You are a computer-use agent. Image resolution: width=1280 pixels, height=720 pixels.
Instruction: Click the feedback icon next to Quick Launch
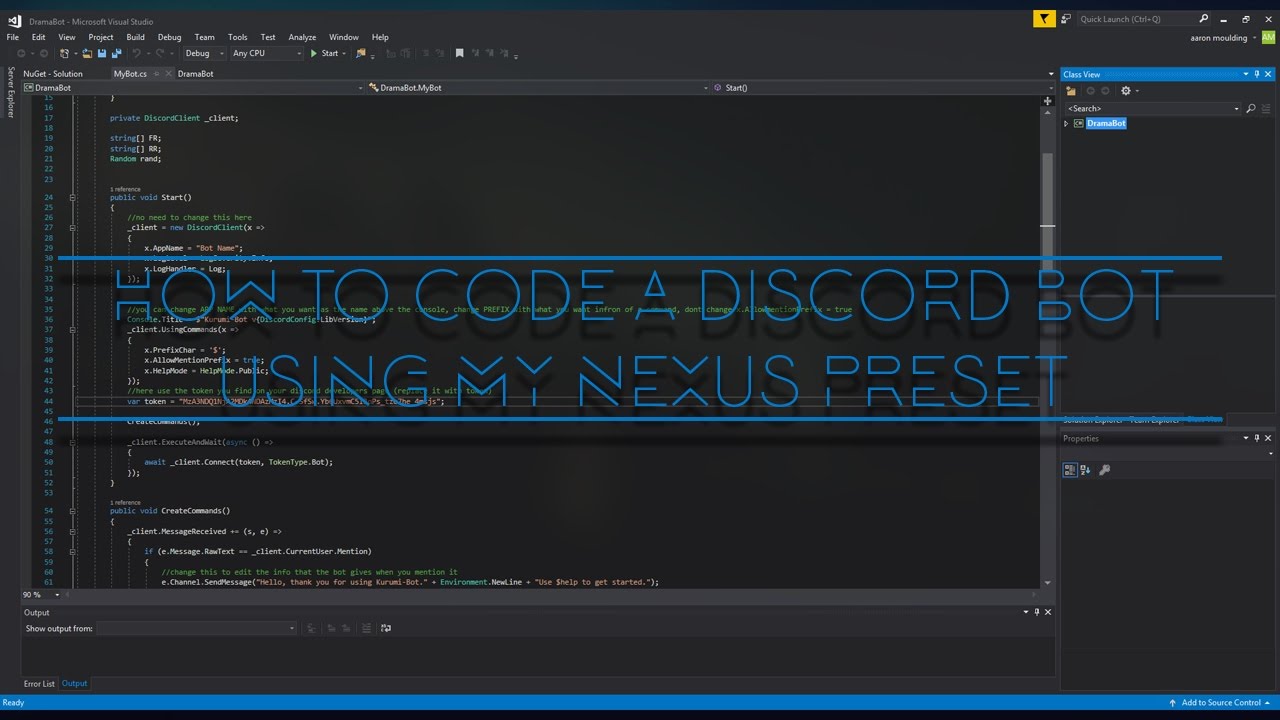click(x=1066, y=19)
